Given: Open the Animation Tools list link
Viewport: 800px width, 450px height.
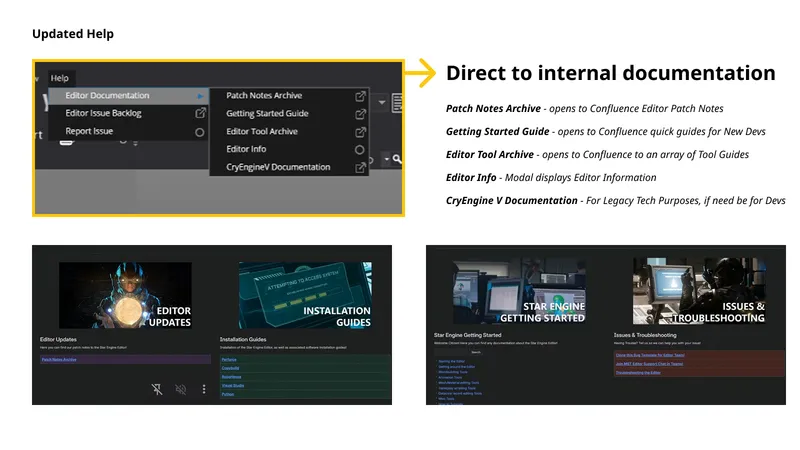Looking at the screenshot, I should click(x=450, y=377).
